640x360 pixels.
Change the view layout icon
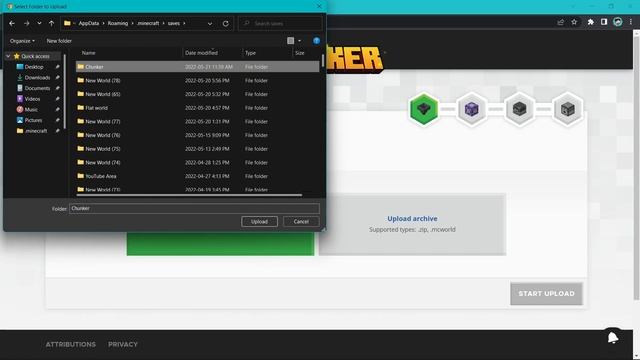(291, 41)
